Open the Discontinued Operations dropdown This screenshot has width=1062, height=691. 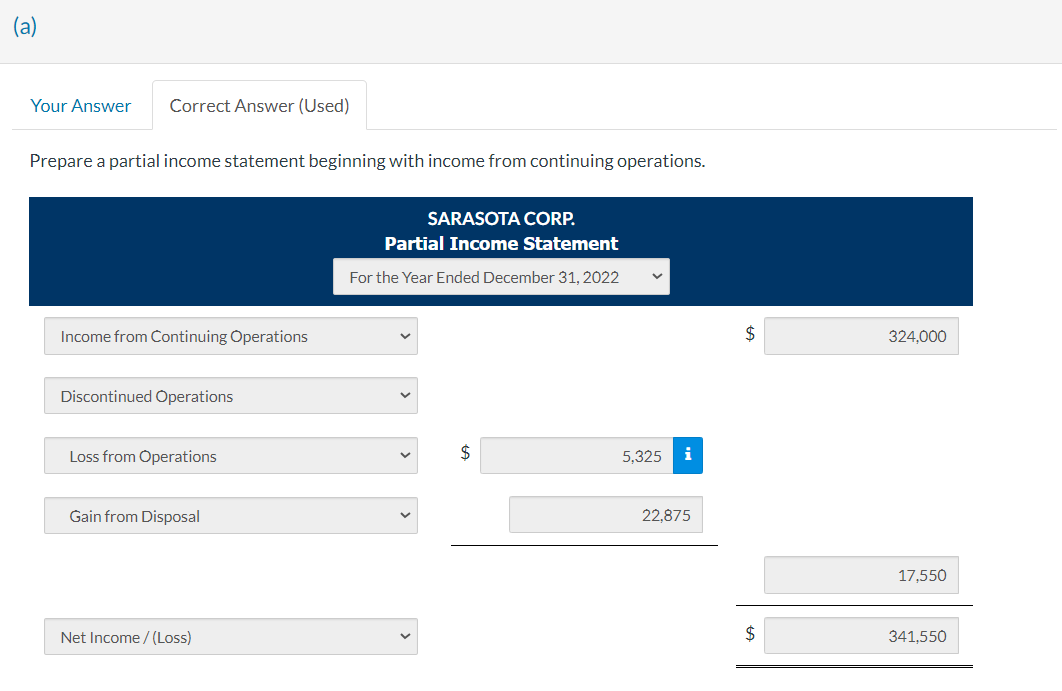[x=230, y=395]
